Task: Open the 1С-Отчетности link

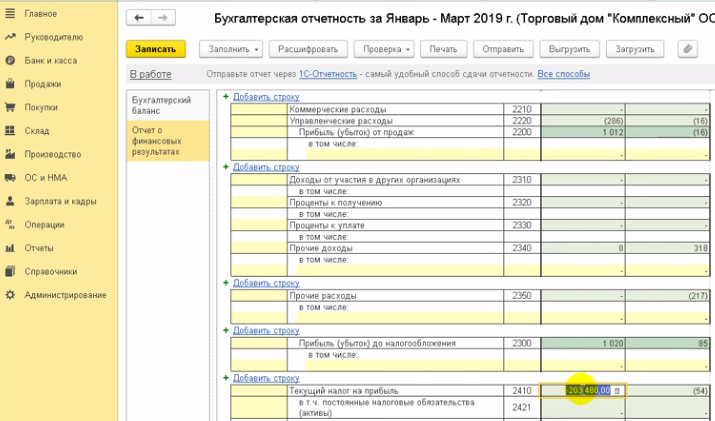Action: point(327,74)
